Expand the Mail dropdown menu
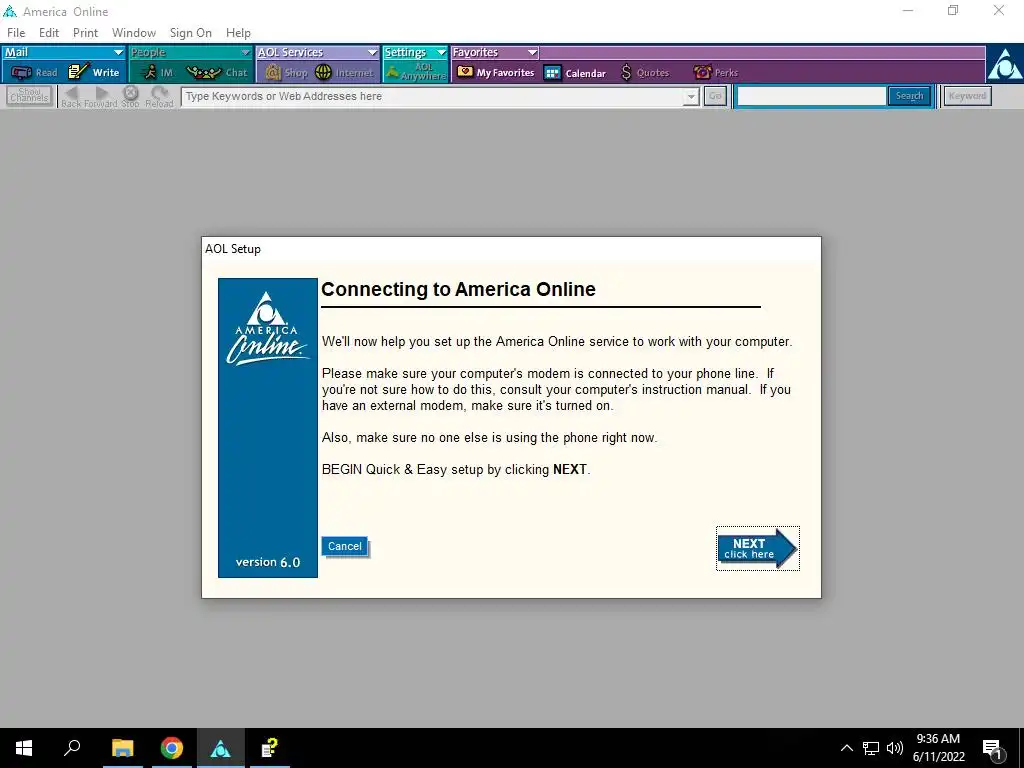1024x768 pixels. click(118, 52)
